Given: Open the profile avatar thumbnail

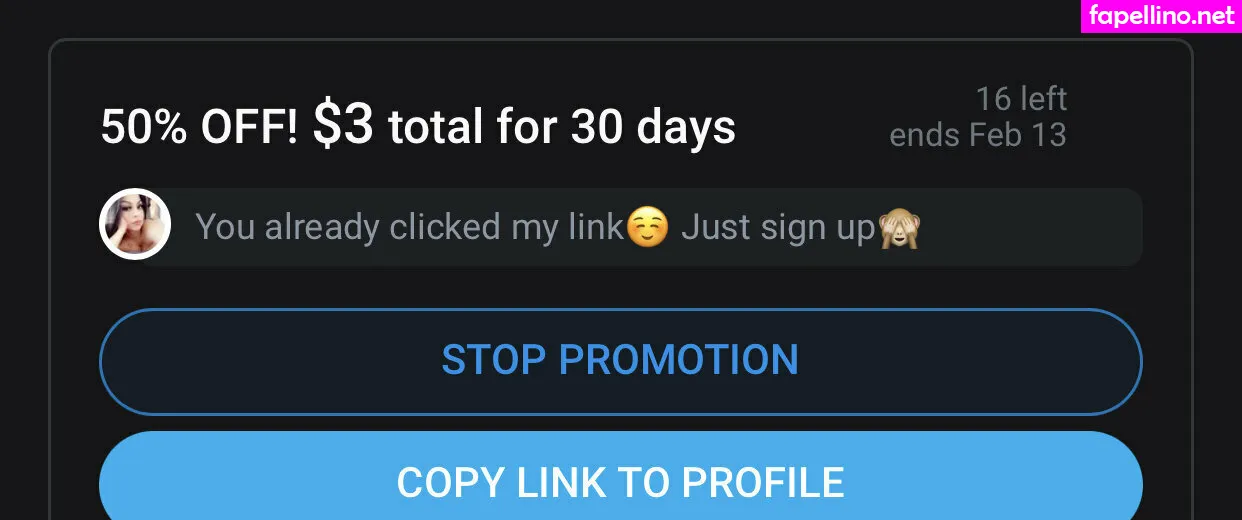Looking at the screenshot, I should pyautogui.click(x=135, y=224).
